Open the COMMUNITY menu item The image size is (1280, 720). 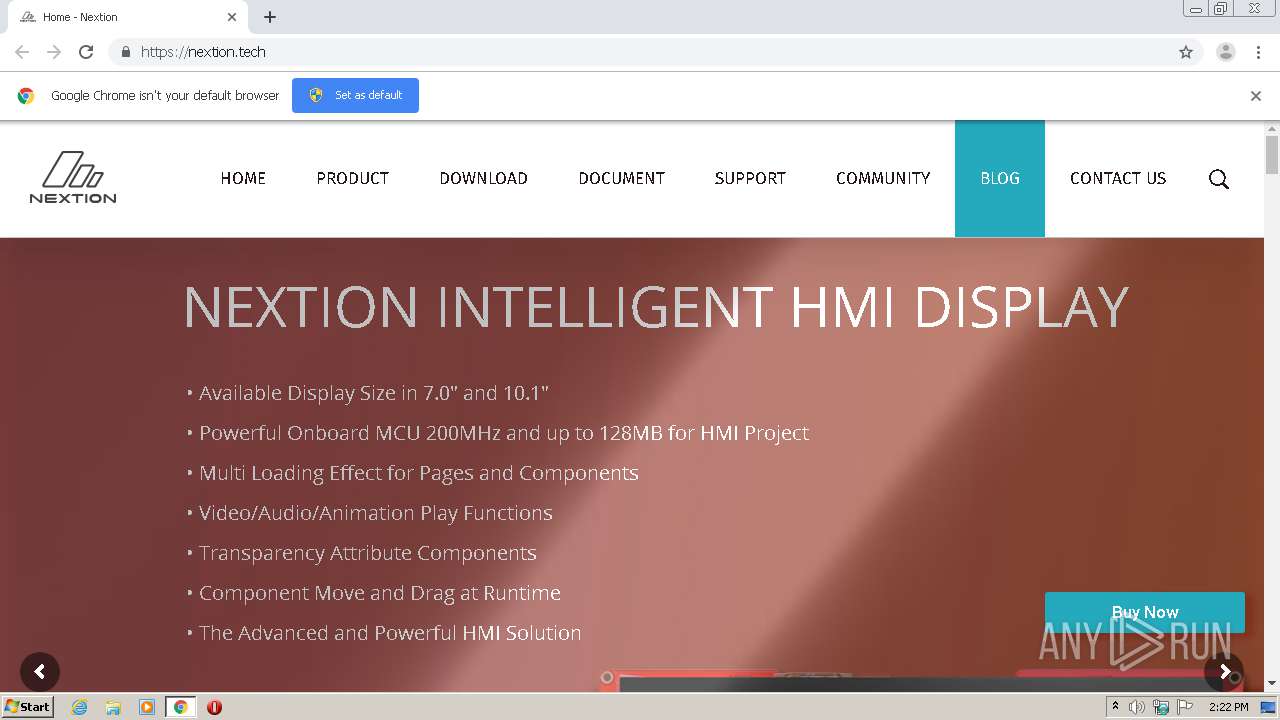883,178
